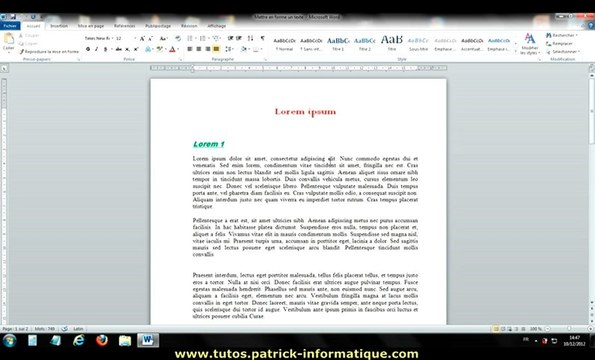Open the Word help icon
Image resolution: width=595 pixels, height=360 pixels.
(x=591, y=26)
